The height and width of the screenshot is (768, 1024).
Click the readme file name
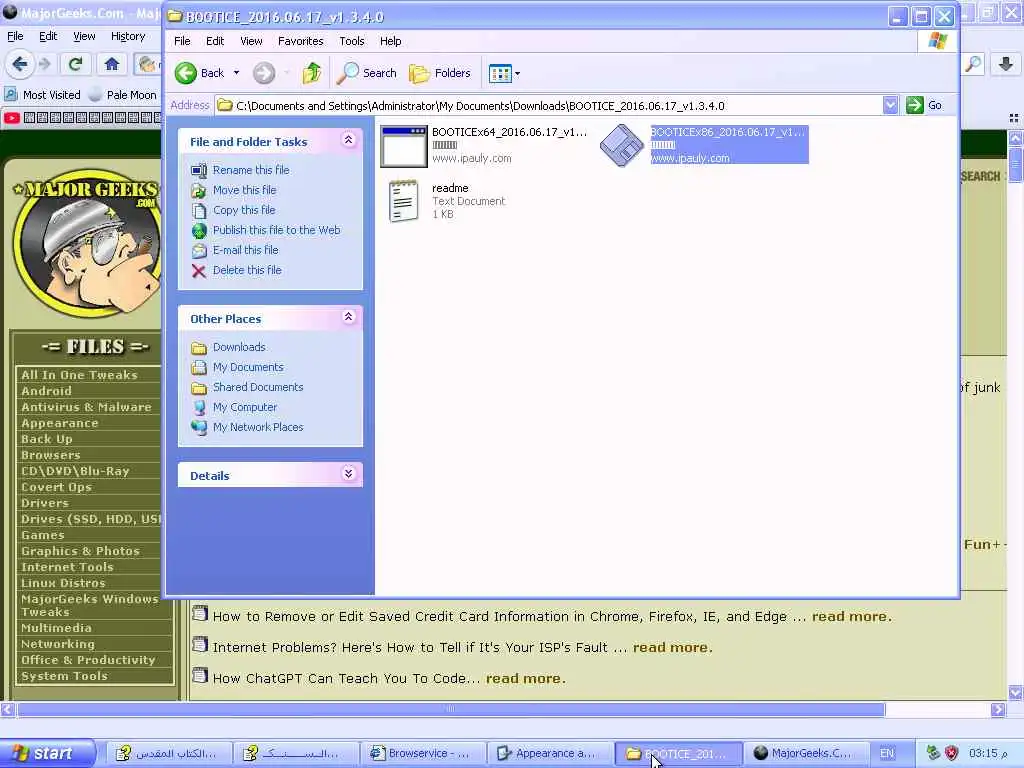point(450,188)
